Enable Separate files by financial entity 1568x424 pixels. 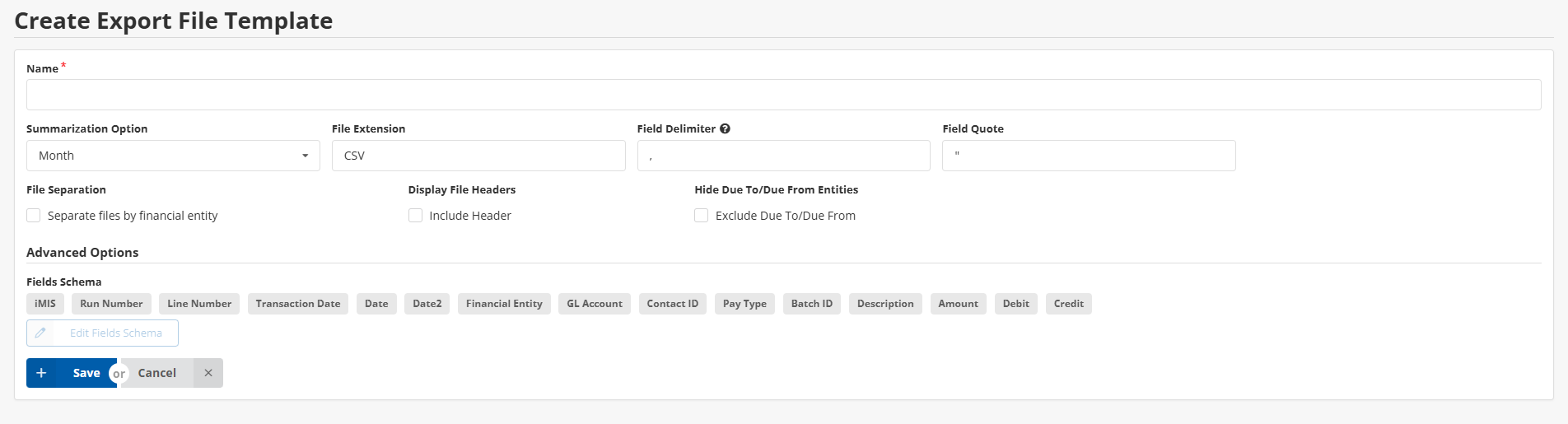click(34, 216)
